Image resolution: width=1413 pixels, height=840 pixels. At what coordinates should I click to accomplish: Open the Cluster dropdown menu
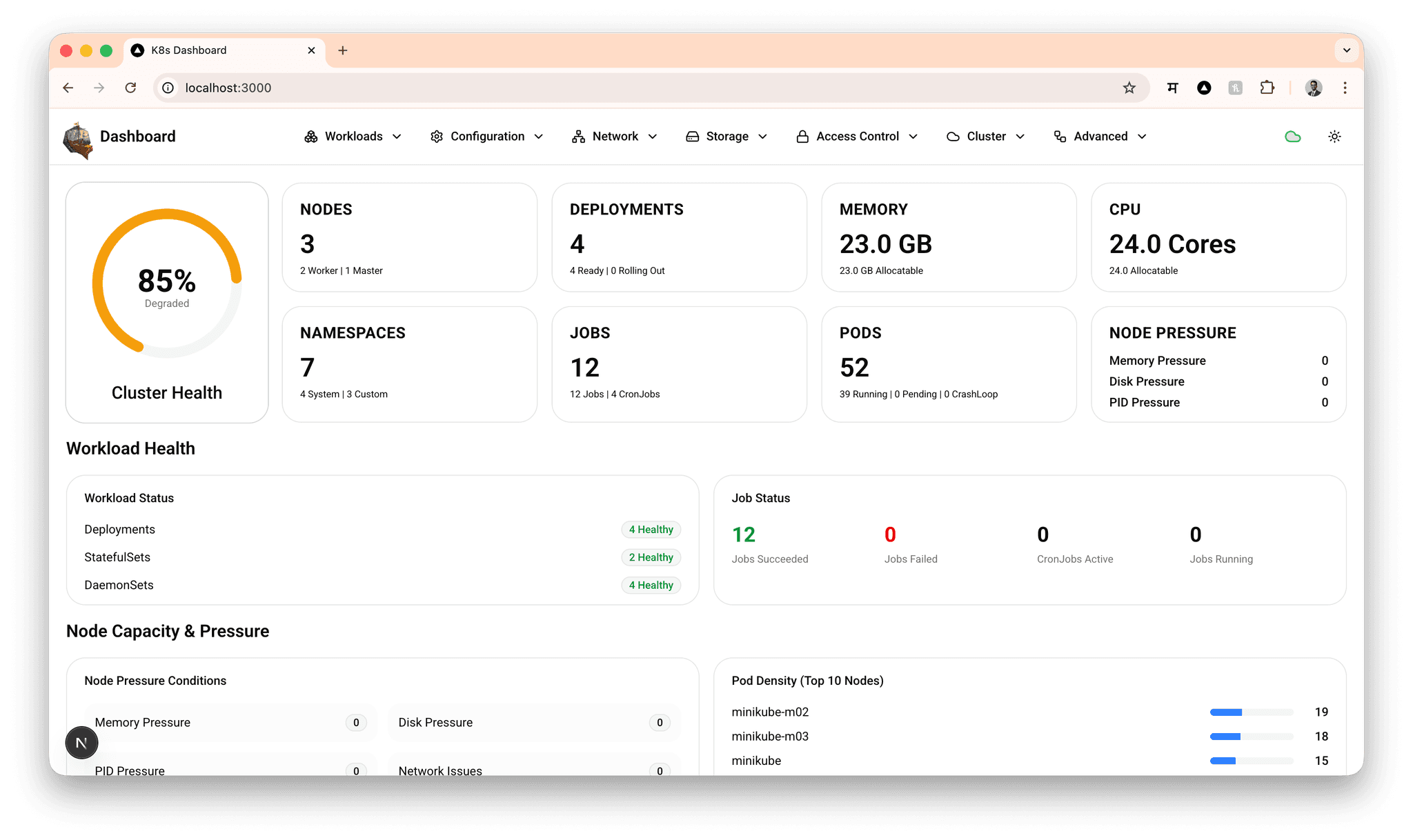pyautogui.click(x=1021, y=137)
